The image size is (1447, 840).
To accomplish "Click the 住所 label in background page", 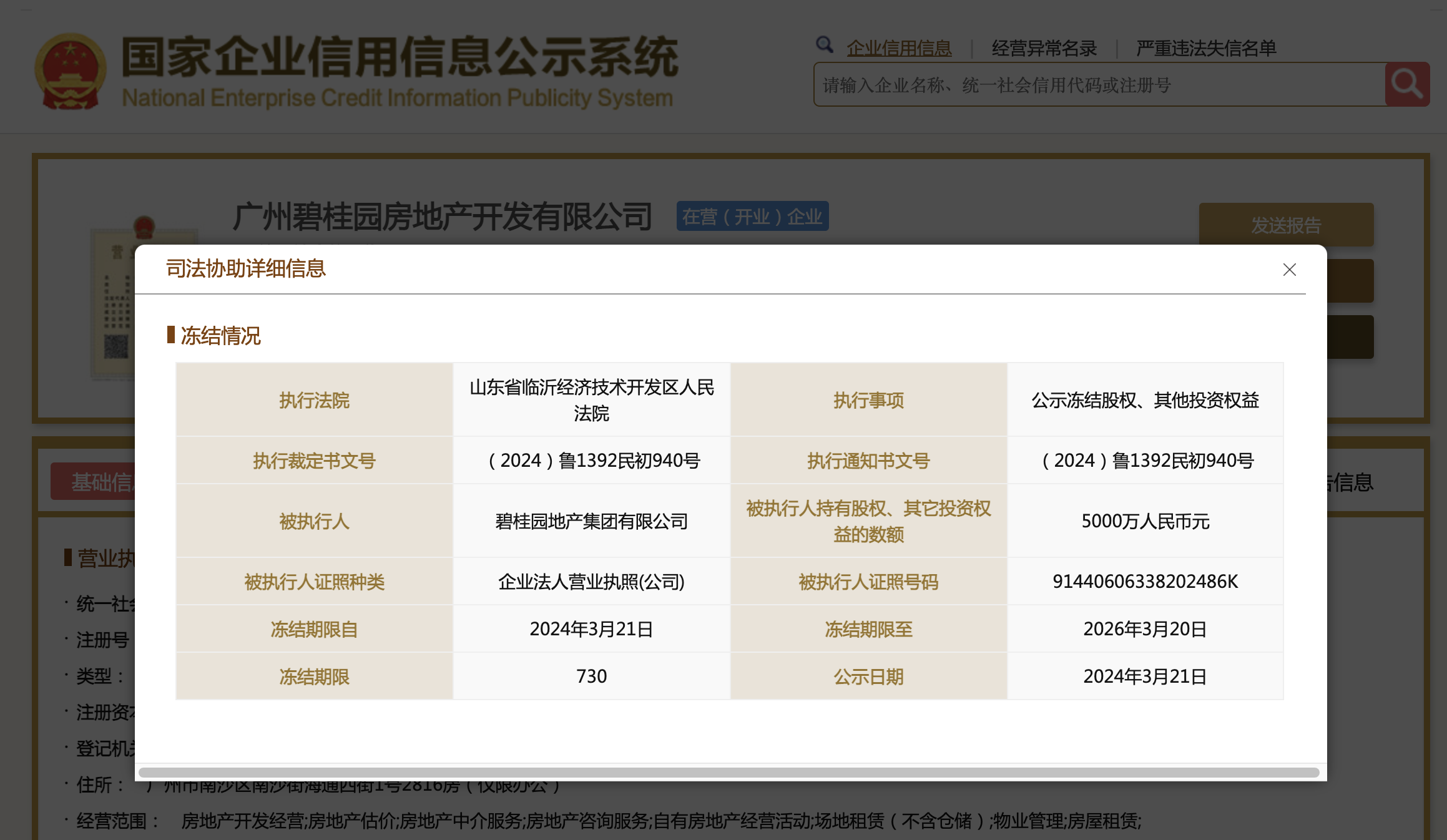I will point(101,784).
